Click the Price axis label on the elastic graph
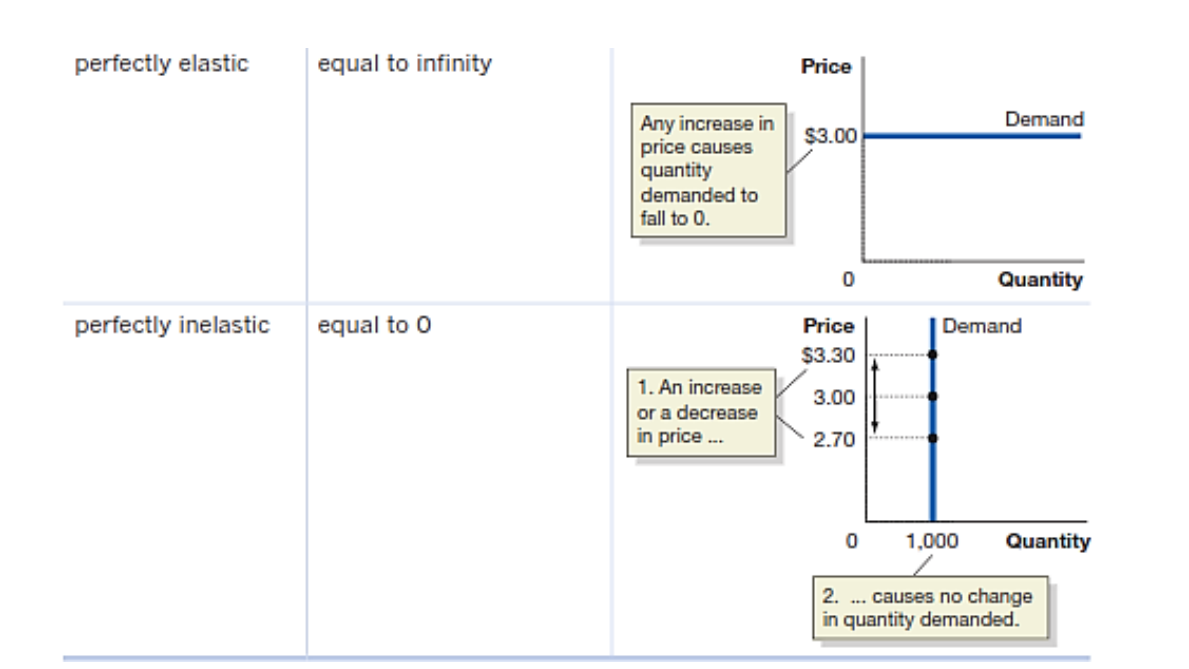This screenshot has width=1189, height=669. 827,67
